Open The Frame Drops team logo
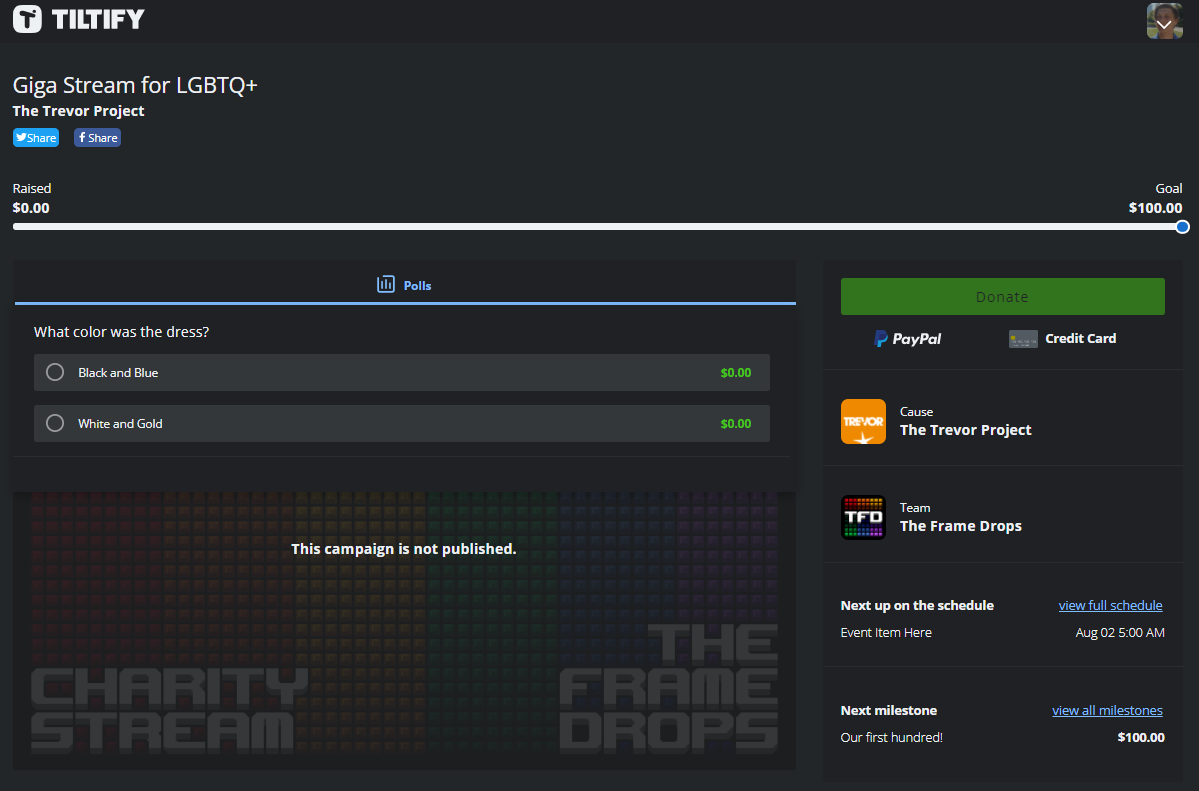1199x791 pixels. [x=863, y=518]
